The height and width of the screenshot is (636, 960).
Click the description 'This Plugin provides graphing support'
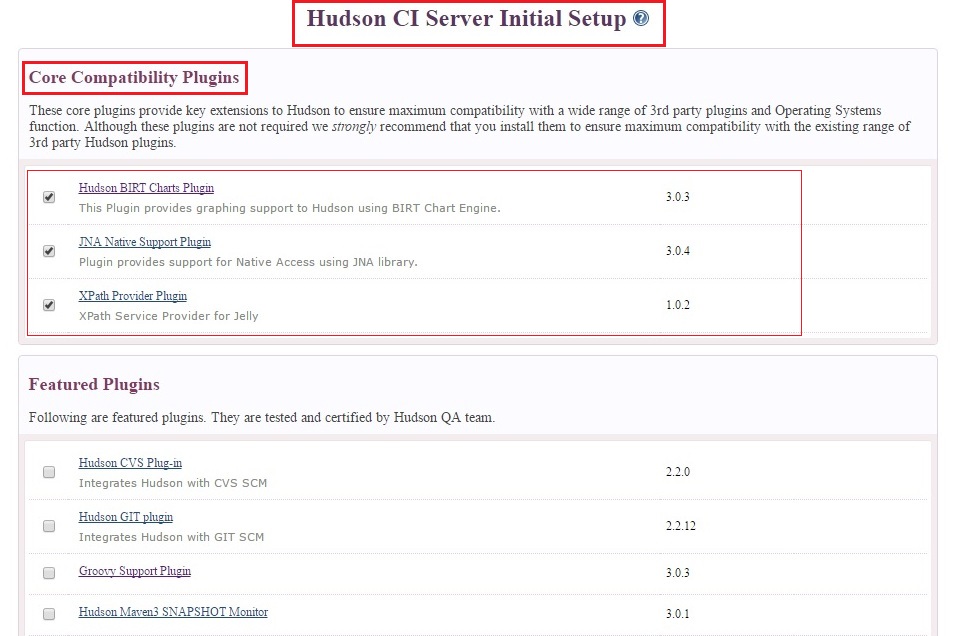[290, 208]
